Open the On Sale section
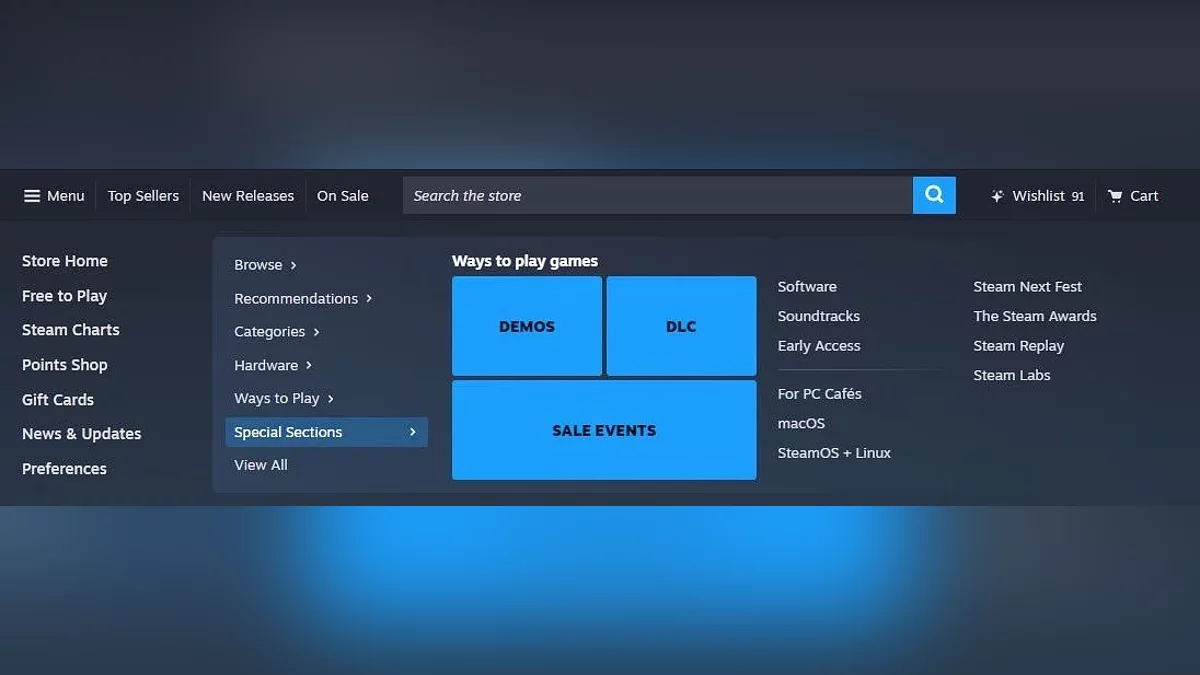The height and width of the screenshot is (675, 1200). click(x=343, y=196)
